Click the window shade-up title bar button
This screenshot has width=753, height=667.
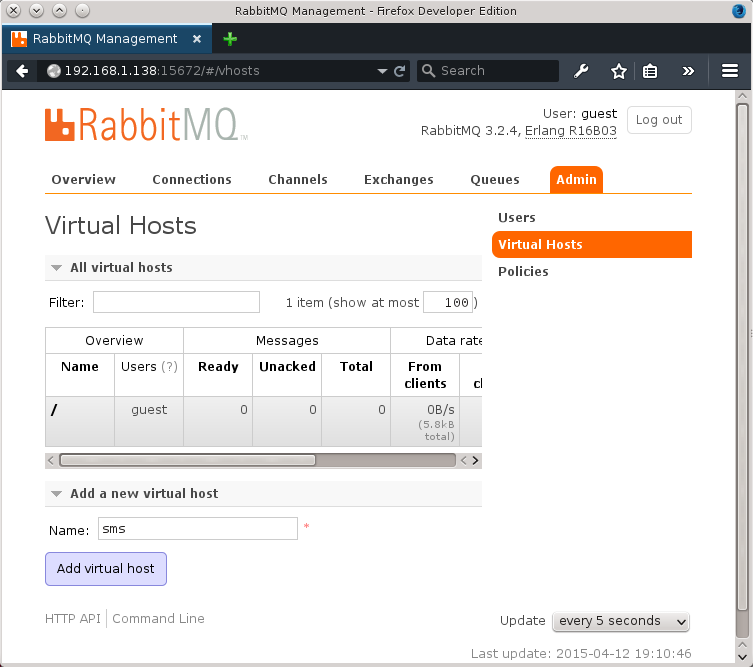coord(60,11)
